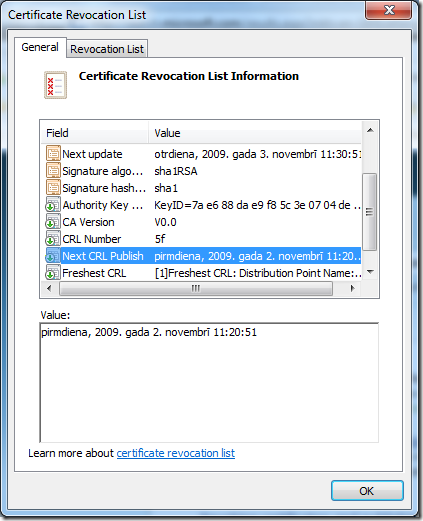Open the certificate revocation list help link
Image resolution: width=423 pixels, height=521 pixels.
click(x=176, y=453)
